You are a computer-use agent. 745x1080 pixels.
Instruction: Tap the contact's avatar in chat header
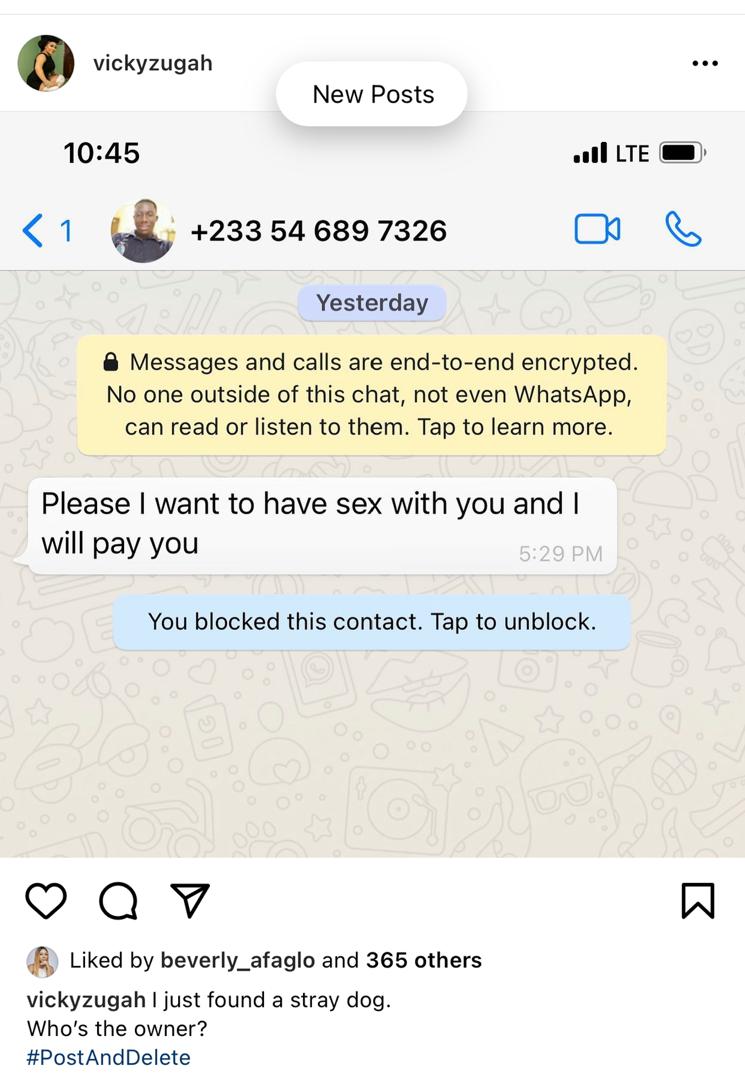click(143, 231)
